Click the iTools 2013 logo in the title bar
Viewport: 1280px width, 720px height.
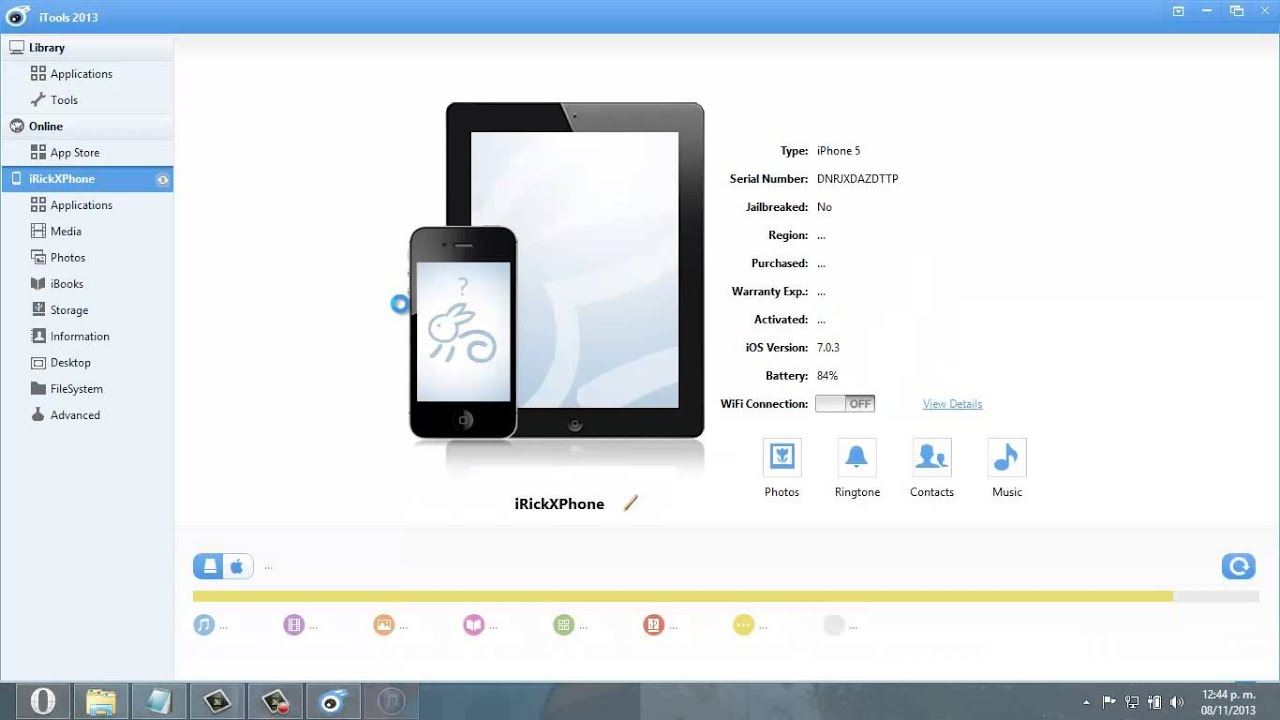point(17,16)
